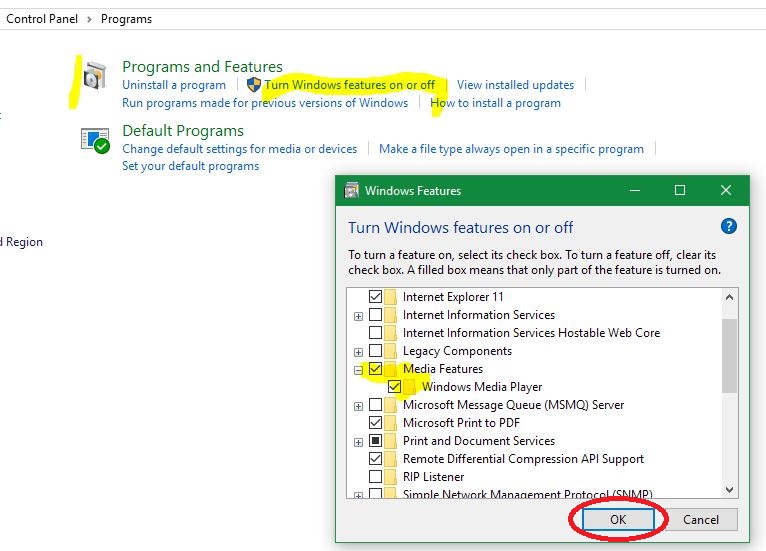Open Set your default programs link

[x=191, y=166]
